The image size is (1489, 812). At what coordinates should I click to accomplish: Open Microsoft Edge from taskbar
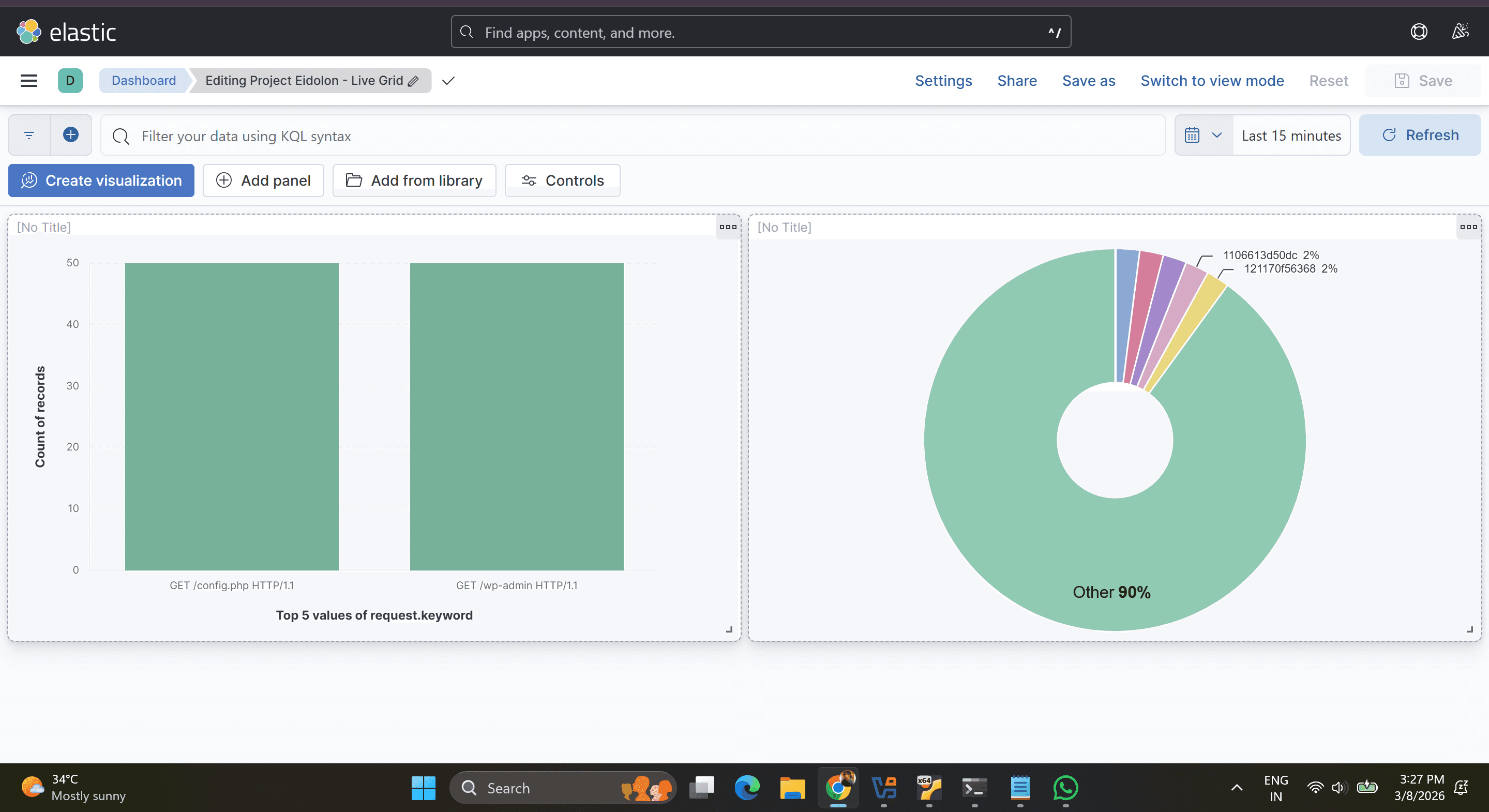(747, 788)
